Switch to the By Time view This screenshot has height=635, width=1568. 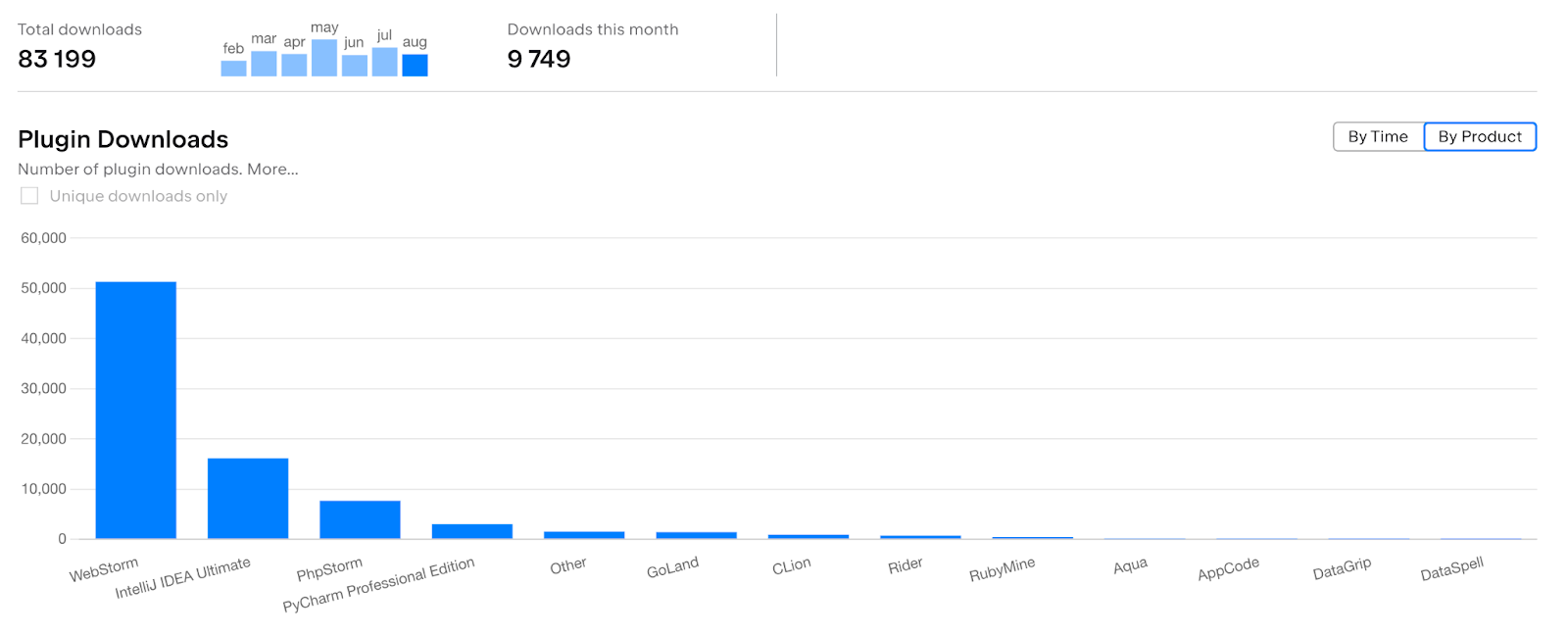[1377, 137]
